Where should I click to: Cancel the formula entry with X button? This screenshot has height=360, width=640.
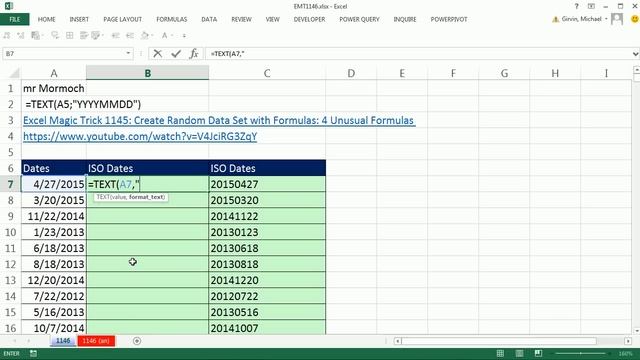tap(158, 53)
